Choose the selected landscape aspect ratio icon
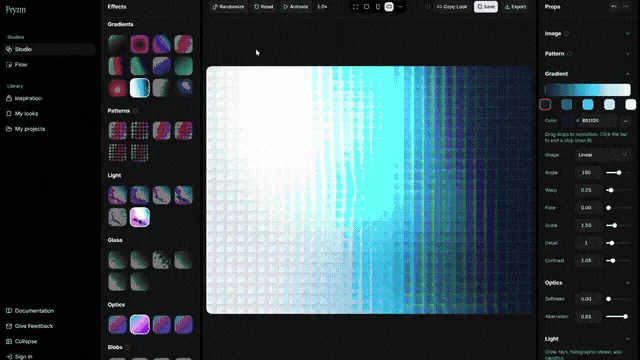640x360 pixels. coord(389,7)
